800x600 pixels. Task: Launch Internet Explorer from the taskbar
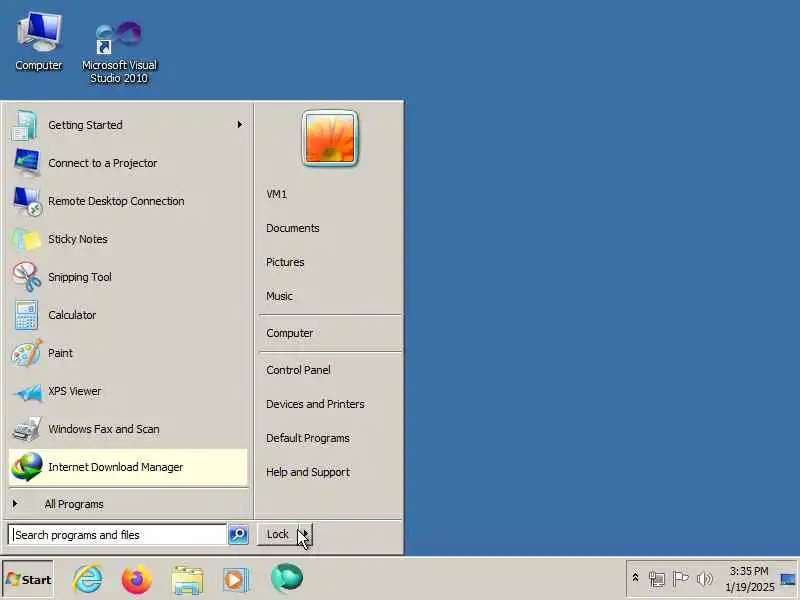(x=88, y=579)
